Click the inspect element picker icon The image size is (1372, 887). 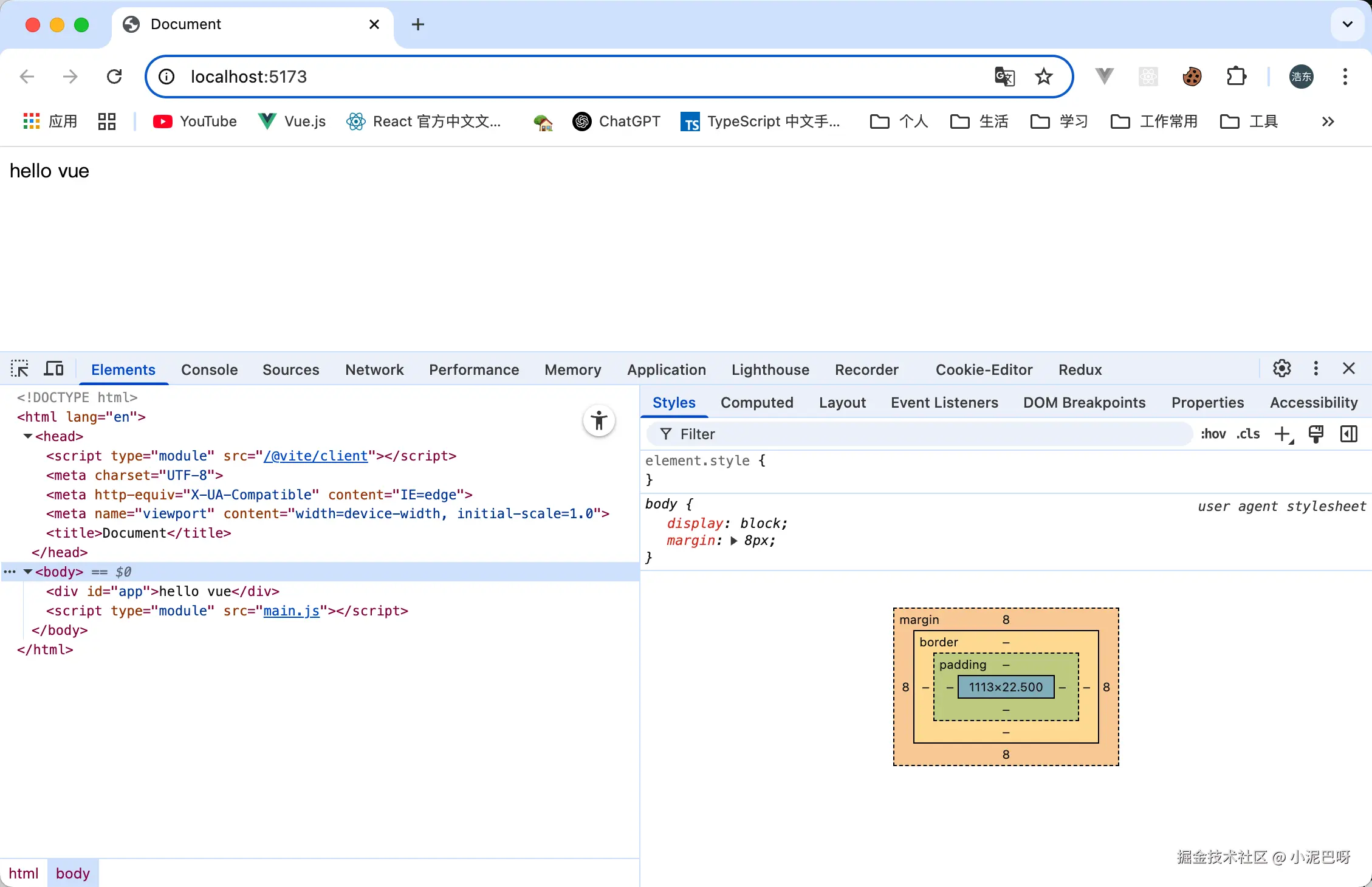point(19,369)
